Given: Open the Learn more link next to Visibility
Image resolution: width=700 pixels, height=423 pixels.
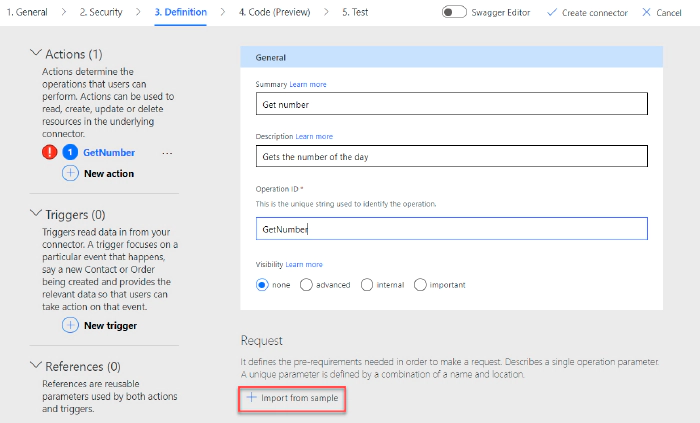Looking at the screenshot, I should (x=304, y=265).
